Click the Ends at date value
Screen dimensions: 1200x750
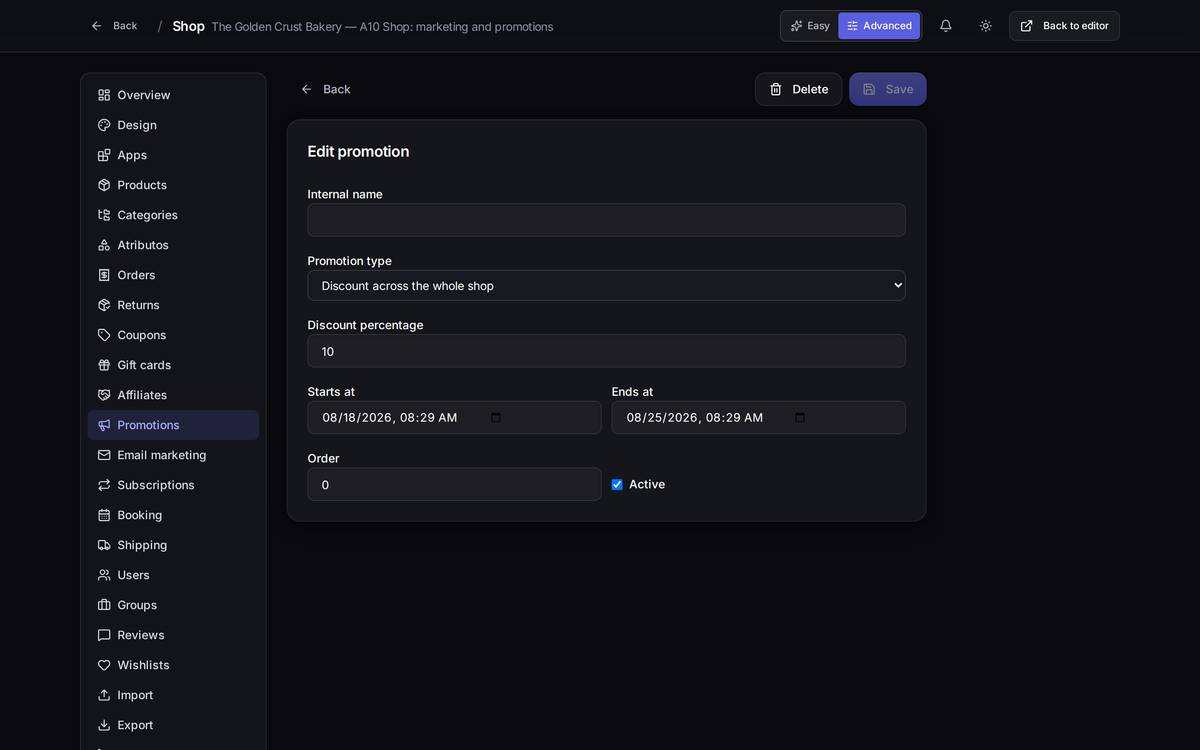[695, 417]
